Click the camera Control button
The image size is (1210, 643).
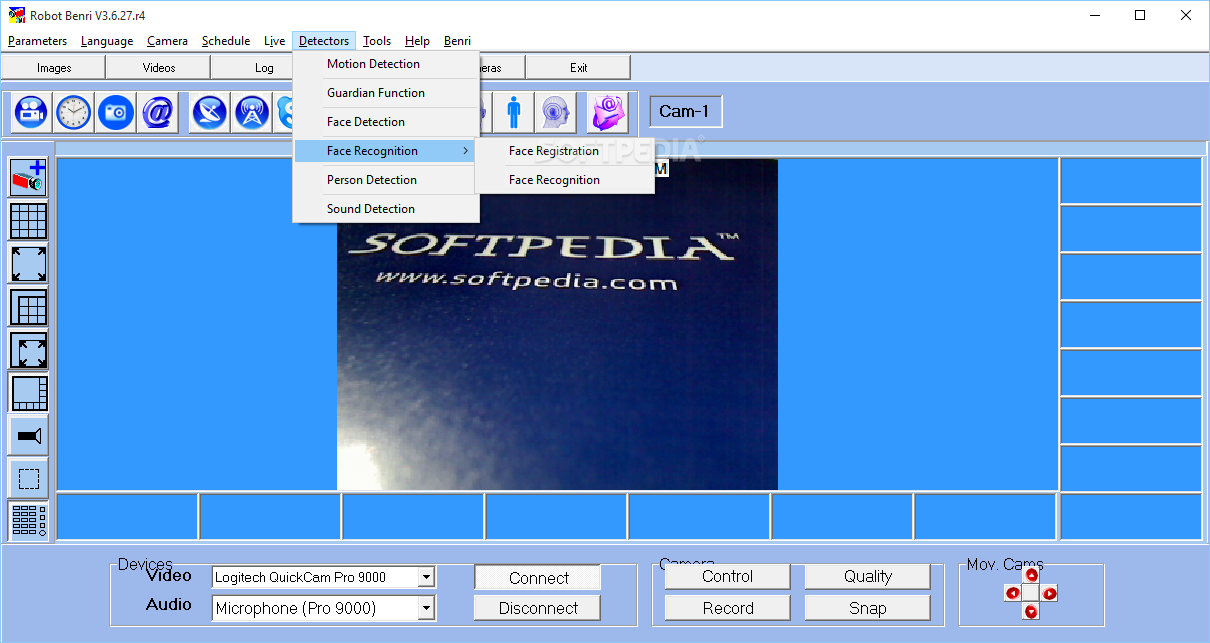pyautogui.click(x=727, y=577)
